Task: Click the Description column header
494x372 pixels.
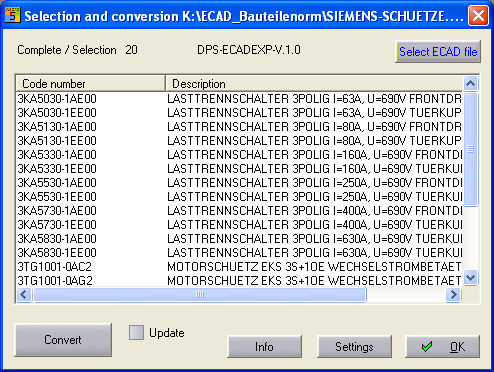Action: 314,83
